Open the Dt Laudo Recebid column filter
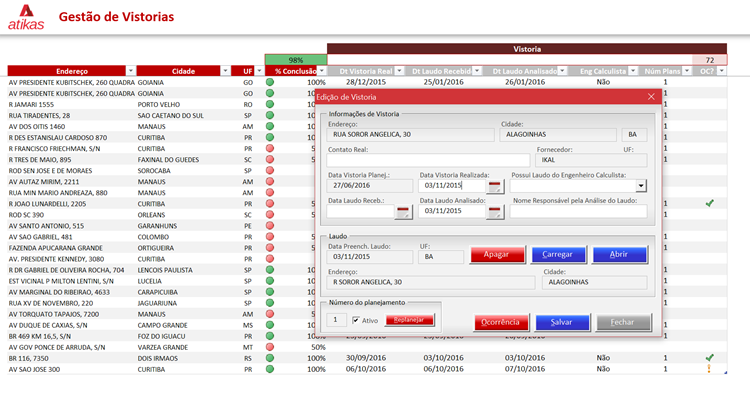This screenshot has height=403, width=750. [477, 71]
